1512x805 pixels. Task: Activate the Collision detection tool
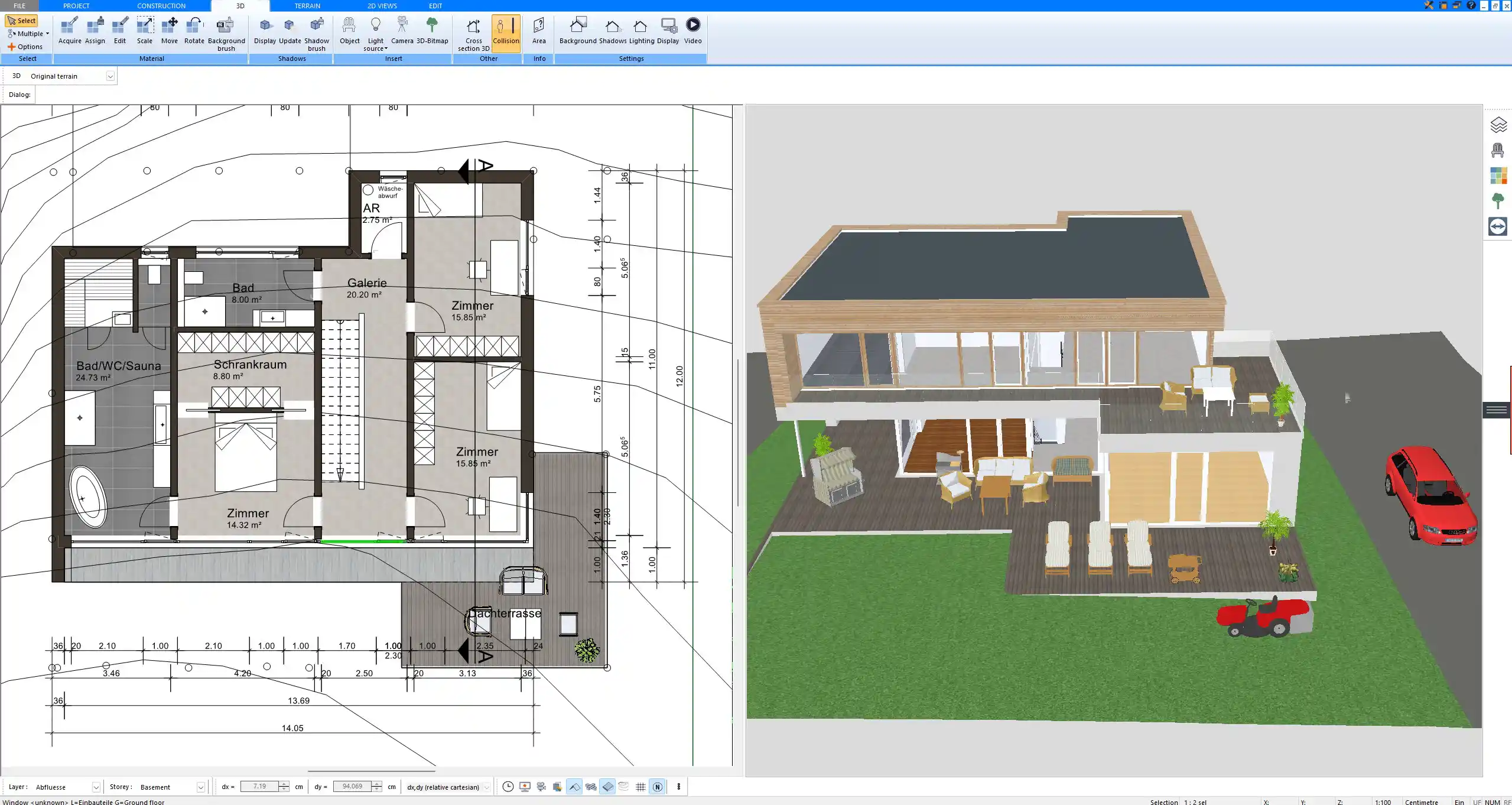[506, 33]
